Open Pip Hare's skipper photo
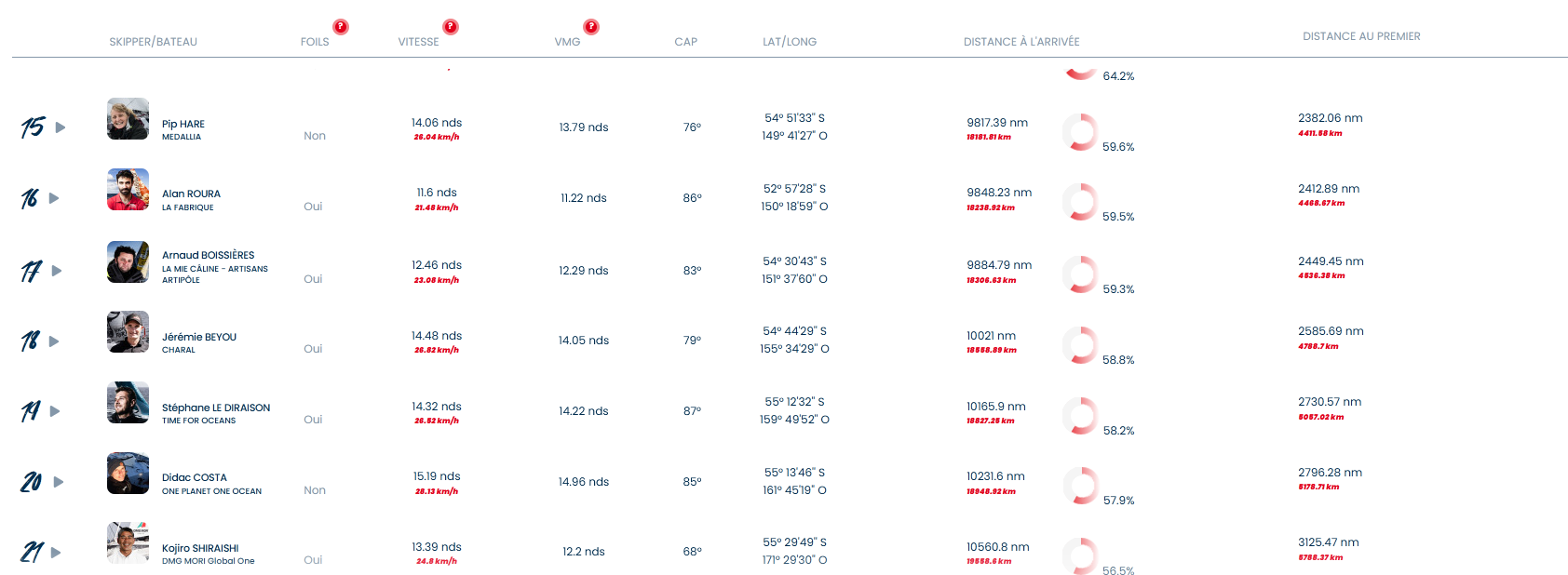This screenshot has height=575, width=1568. [x=128, y=119]
